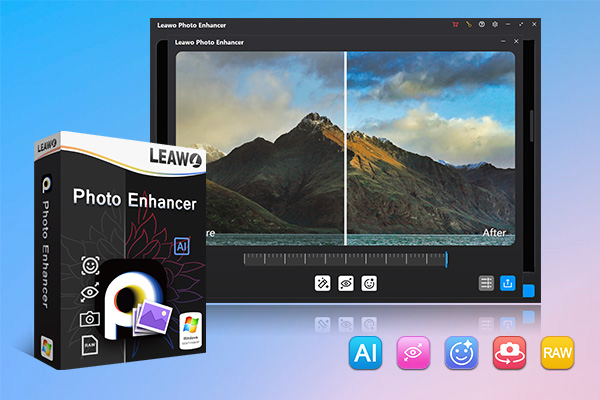Click the blue export image button
Image resolution: width=600 pixels, height=400 pixels.
click(508, 283)
